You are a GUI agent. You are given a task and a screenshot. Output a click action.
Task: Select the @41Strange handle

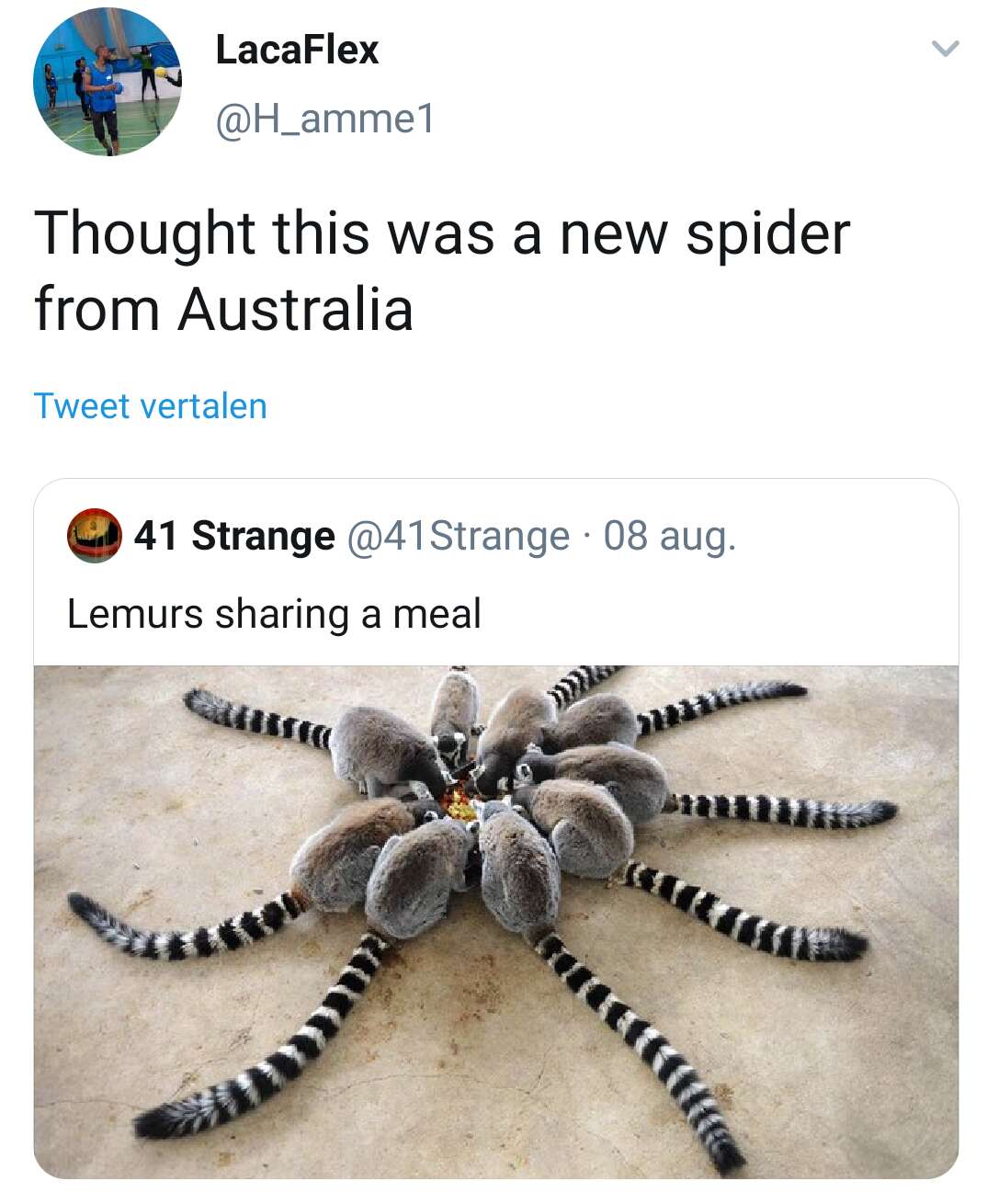458,536
